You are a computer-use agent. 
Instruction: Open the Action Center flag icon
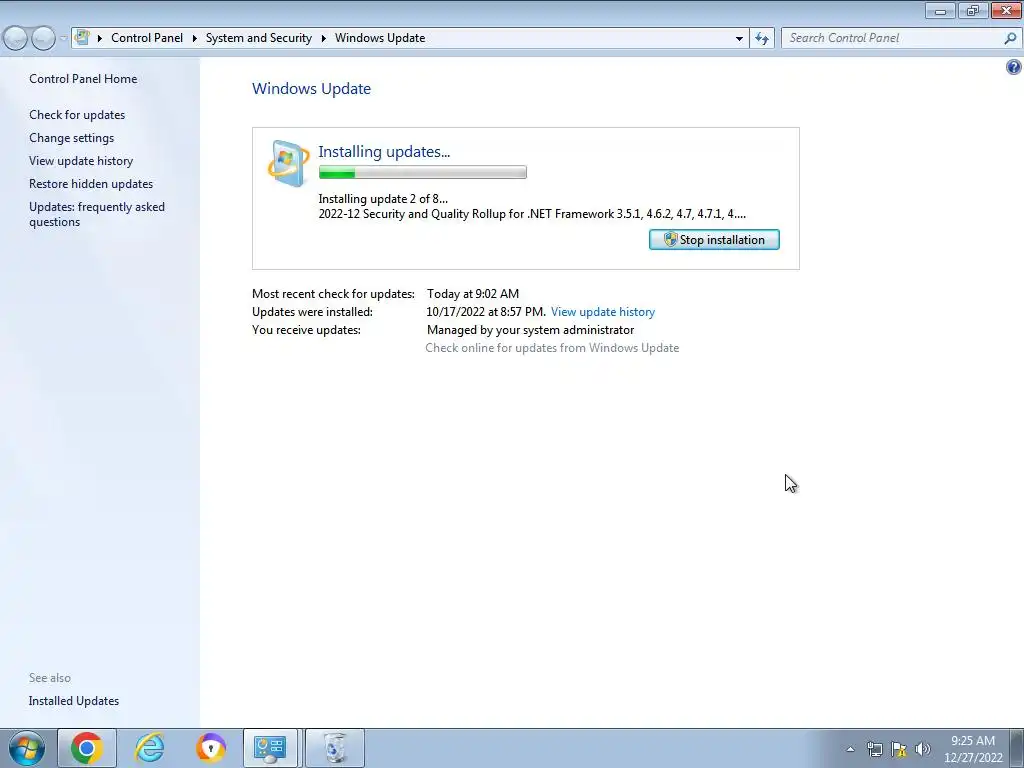tap(899, 749)
